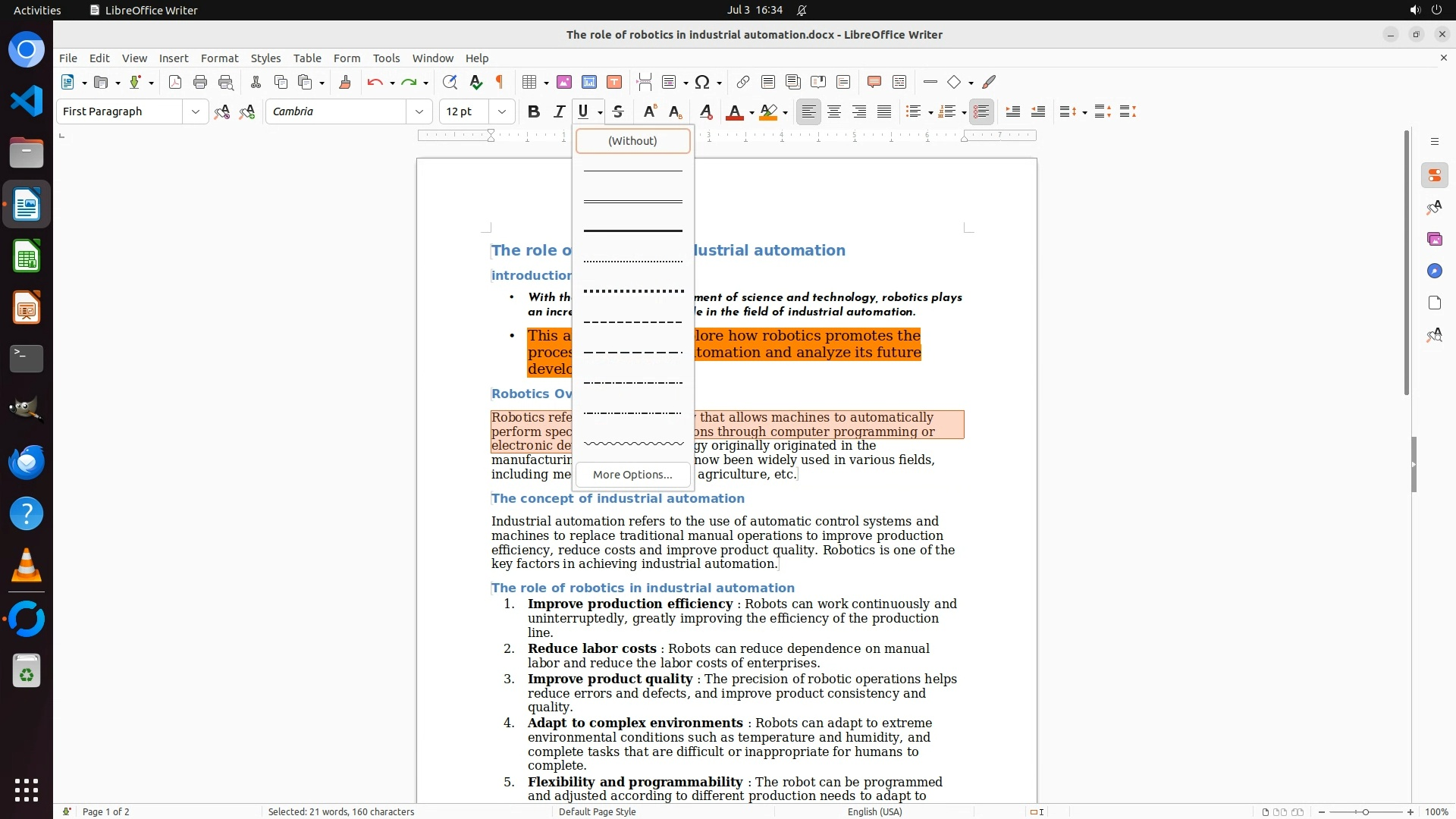
Task: Expand the font size dropdown
Action: pos(501,111)
